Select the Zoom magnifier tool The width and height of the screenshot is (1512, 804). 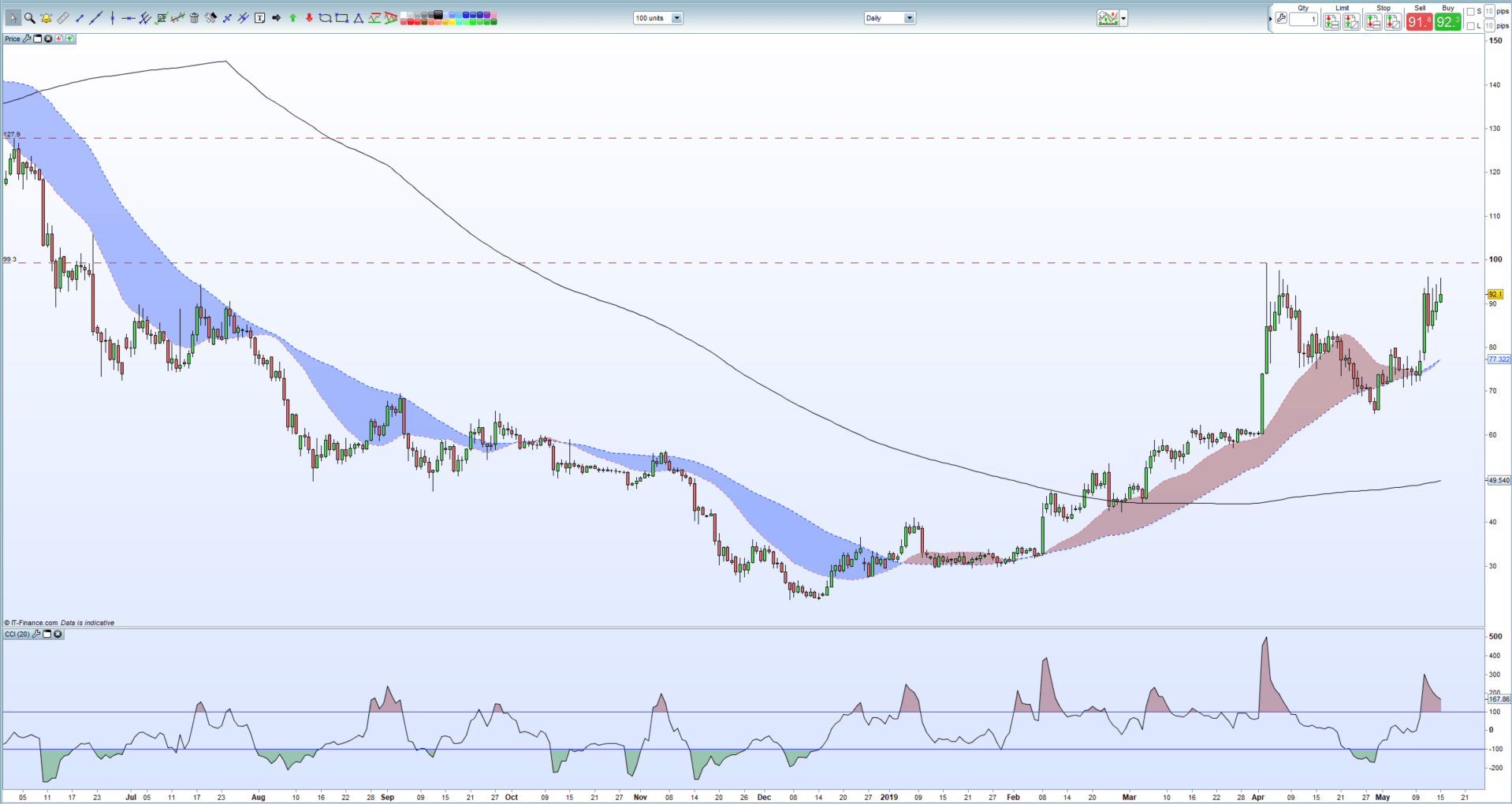pyautogui.click(x=29, y=17)
